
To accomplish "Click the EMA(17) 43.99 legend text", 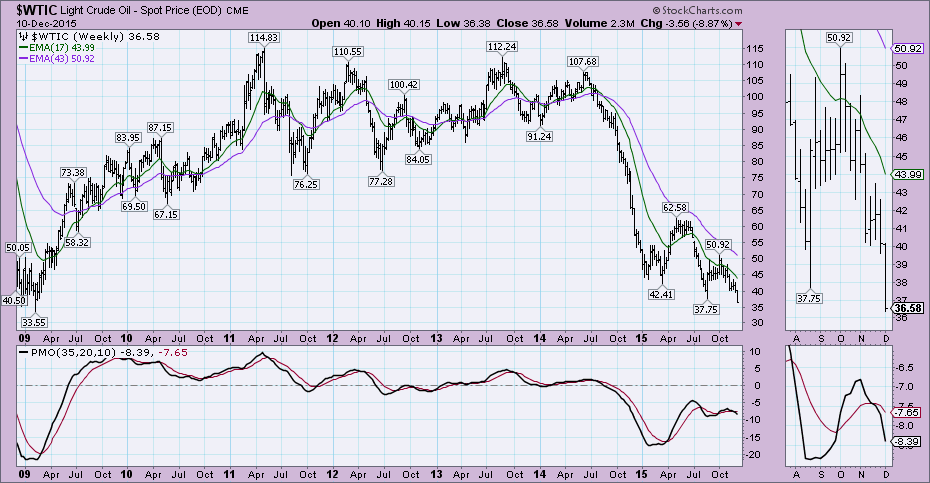I will [x=61, y=48].
